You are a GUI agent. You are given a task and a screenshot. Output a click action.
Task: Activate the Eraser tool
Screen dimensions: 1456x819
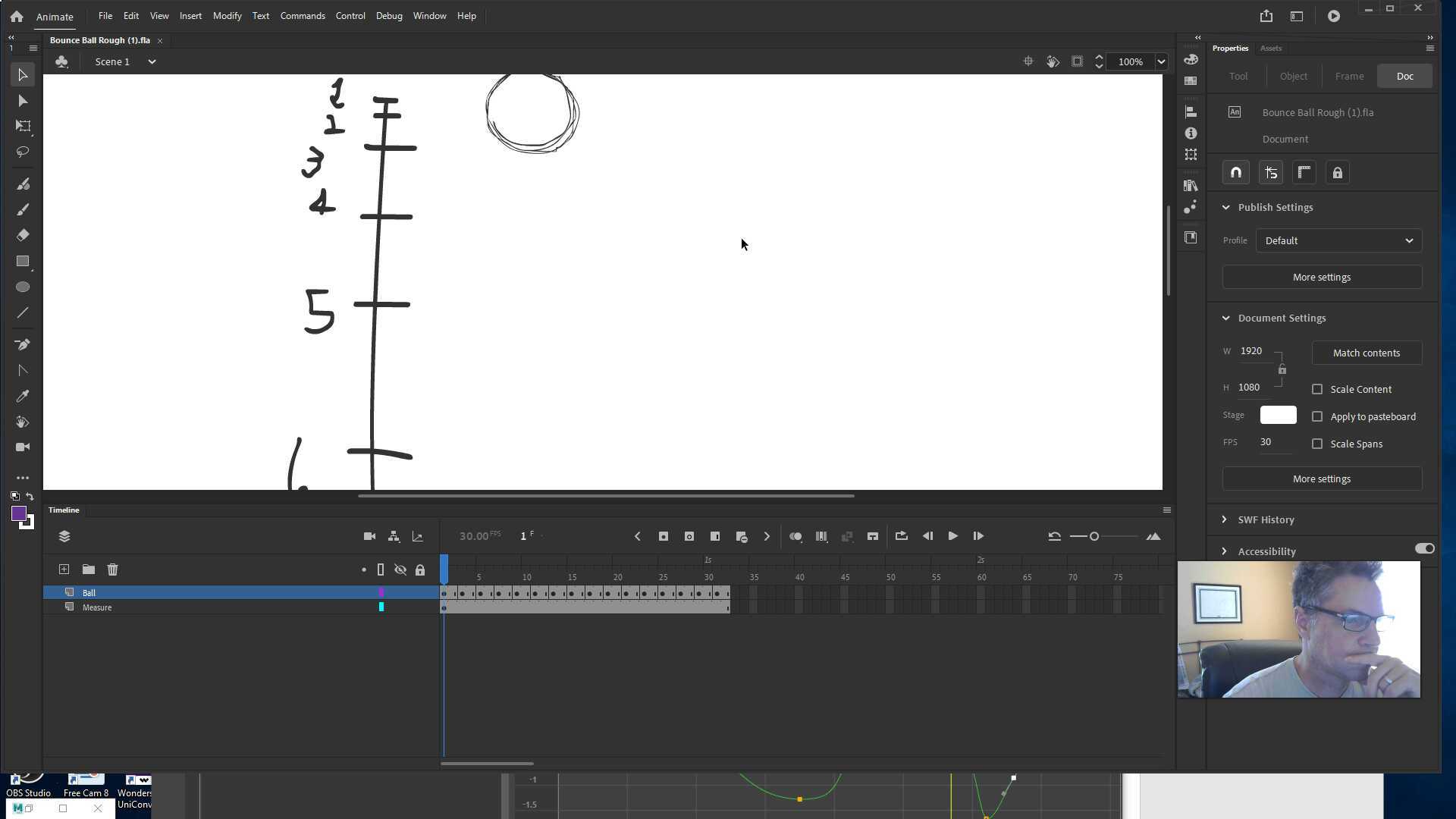point(22,235)
